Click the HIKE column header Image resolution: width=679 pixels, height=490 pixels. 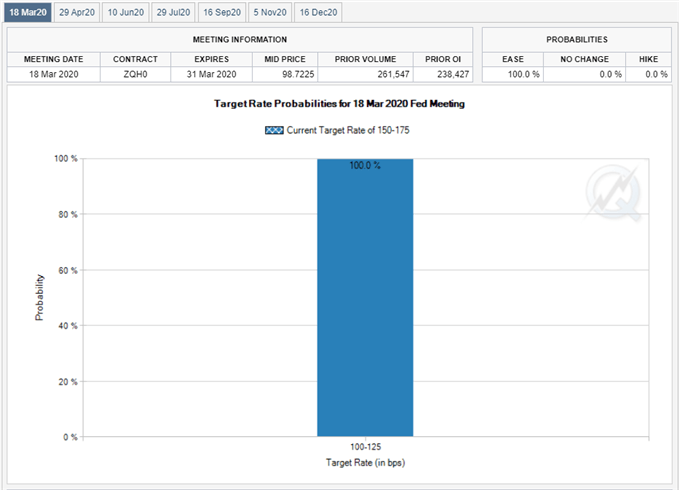click(x=648, y=59)
